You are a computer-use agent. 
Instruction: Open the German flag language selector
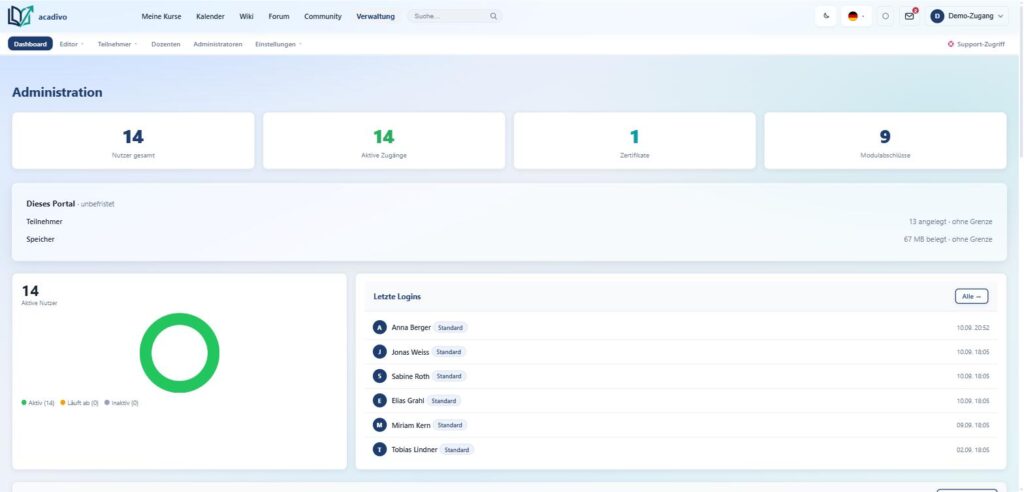tap(856, 16)
